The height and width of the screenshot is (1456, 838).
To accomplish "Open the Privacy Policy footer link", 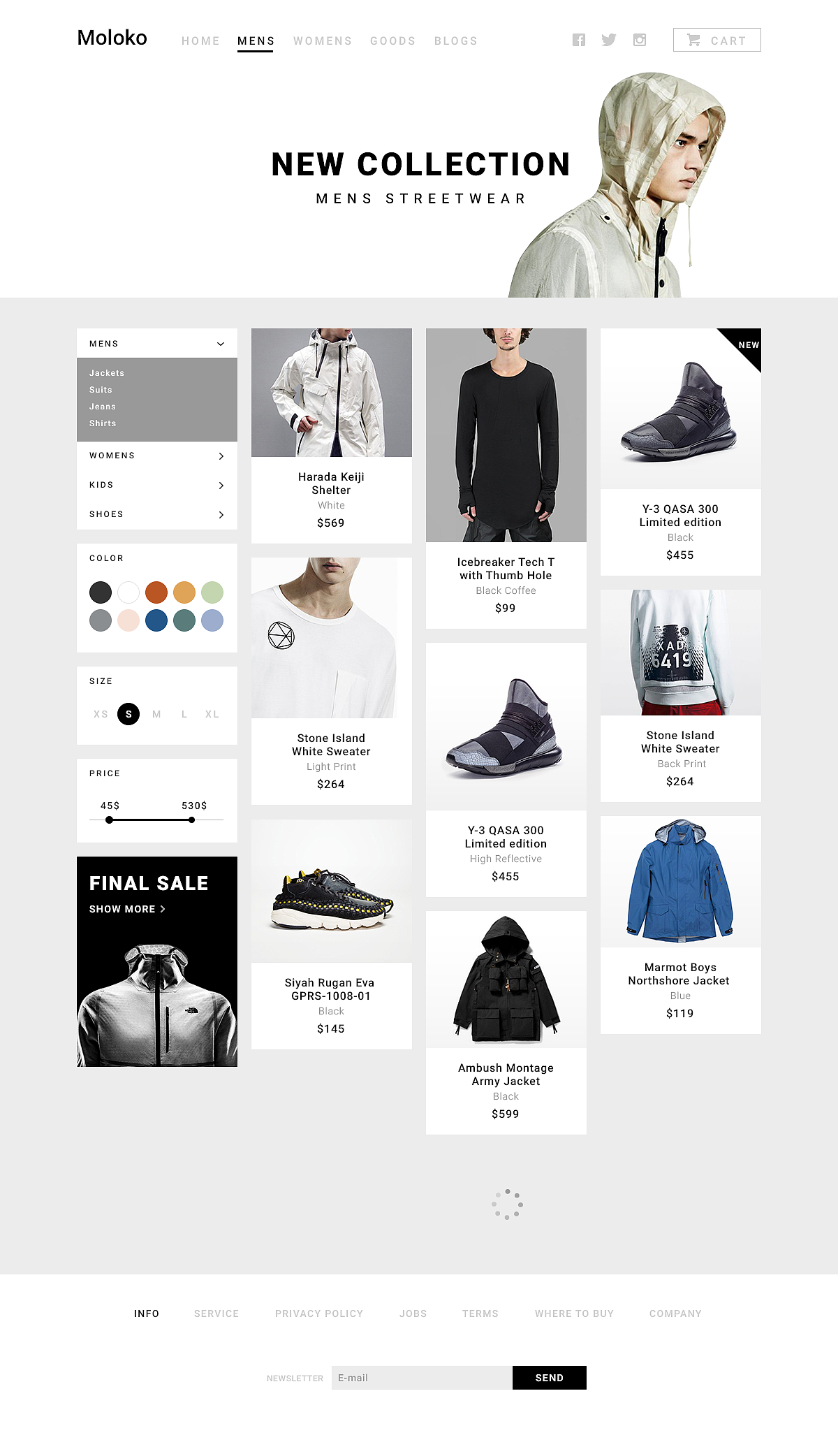I will tap(319, 1313).
